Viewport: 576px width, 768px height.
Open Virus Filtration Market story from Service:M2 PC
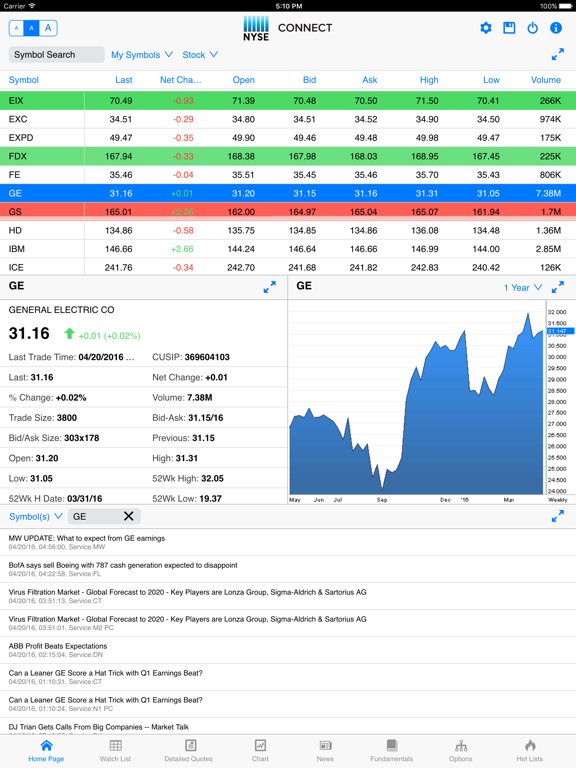coord(288,623)
